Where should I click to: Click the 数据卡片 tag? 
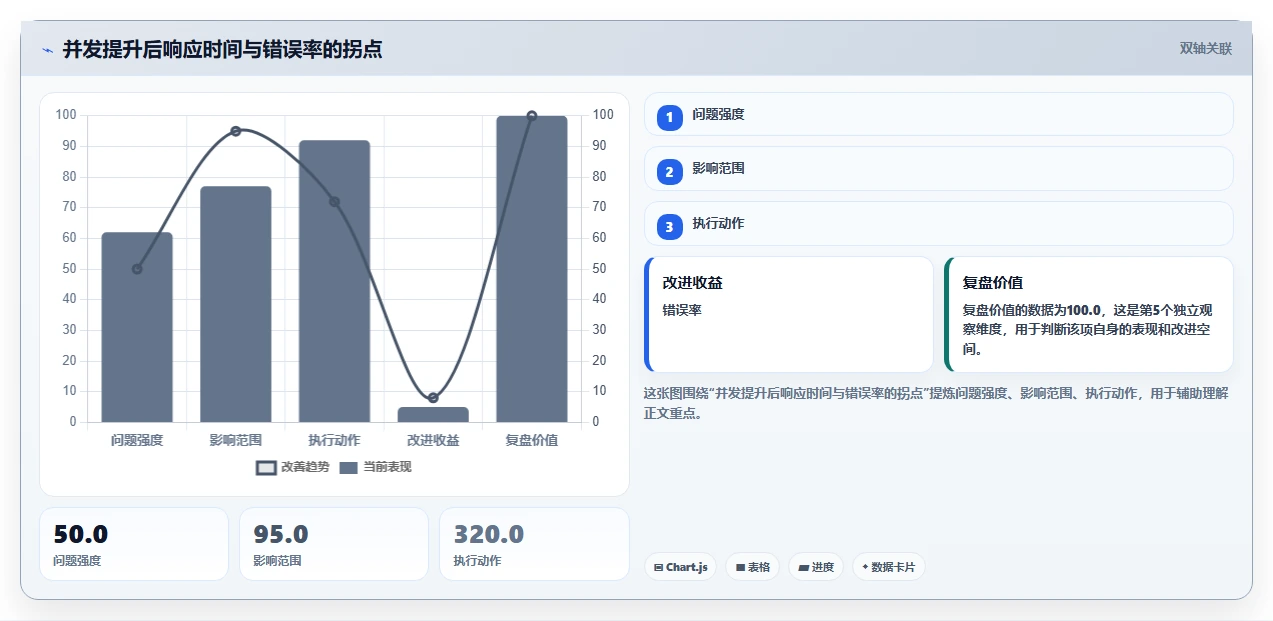pos(888,567)
